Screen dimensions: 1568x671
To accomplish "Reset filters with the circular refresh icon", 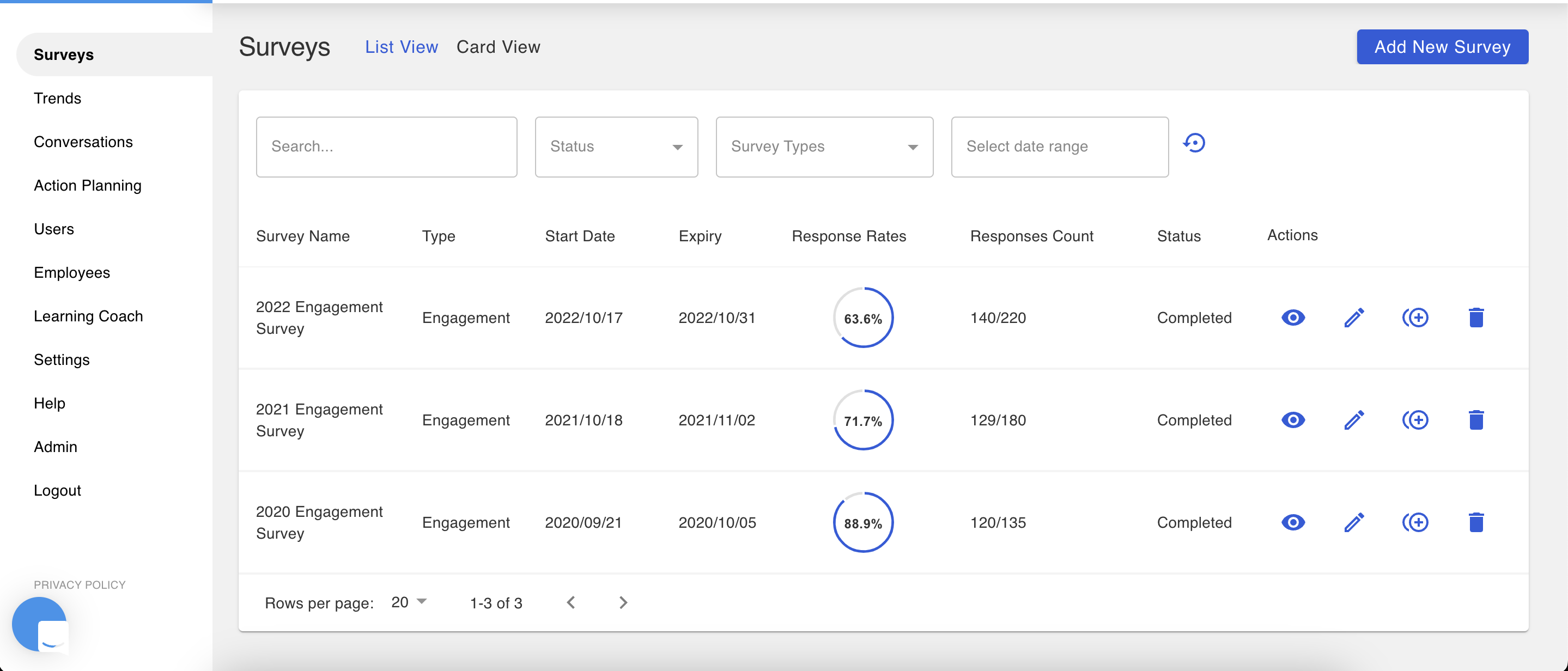I will (x=1194, y=143).
